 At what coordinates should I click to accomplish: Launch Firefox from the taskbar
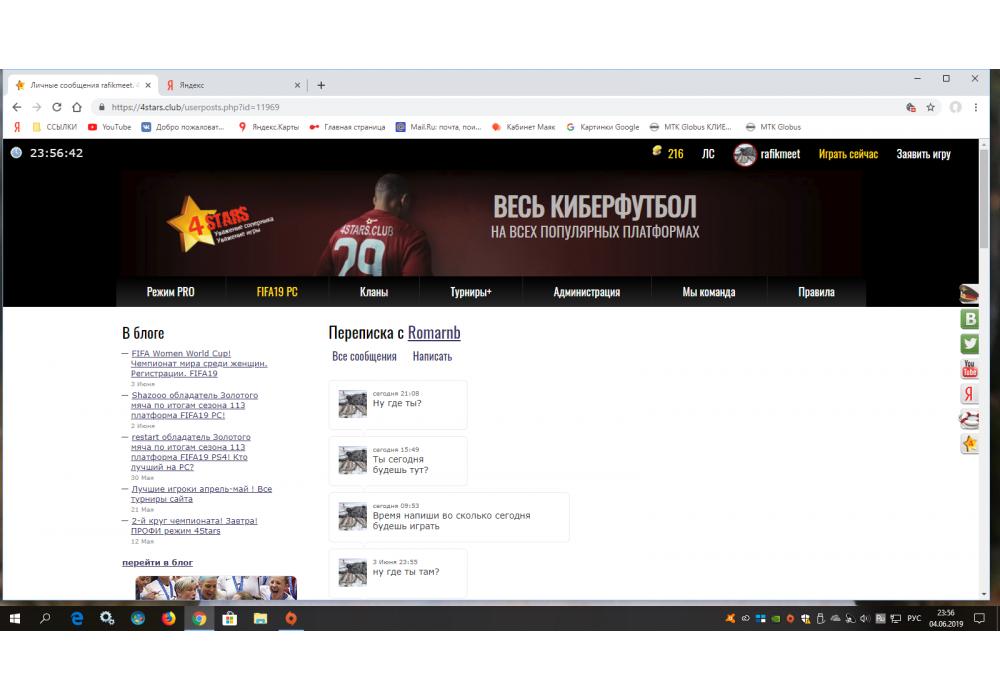pyautogui.click(x=168, y=618)
